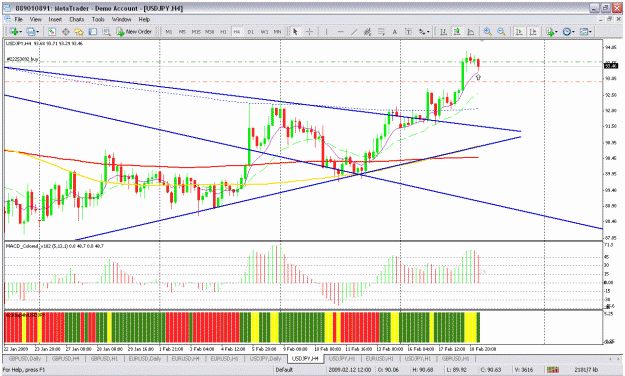The image size is (625, 376).
Task: Expand the Templates dropdown arrow
Action: (x=591, y=32)
